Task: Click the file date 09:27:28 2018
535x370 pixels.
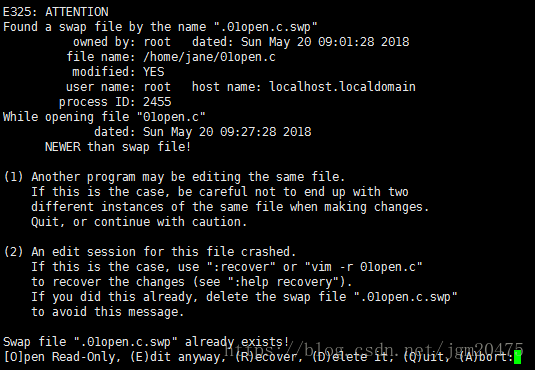Action: click(x=265, y=132)
